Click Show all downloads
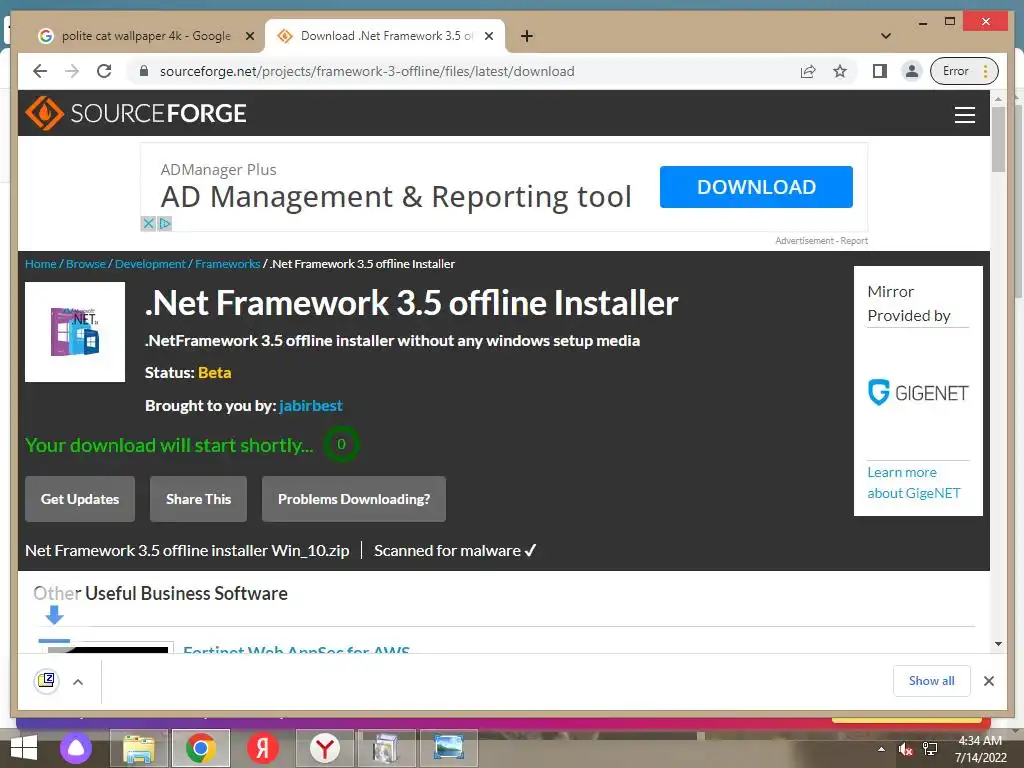Screen dimensions: 1024x768 (931, 681)
